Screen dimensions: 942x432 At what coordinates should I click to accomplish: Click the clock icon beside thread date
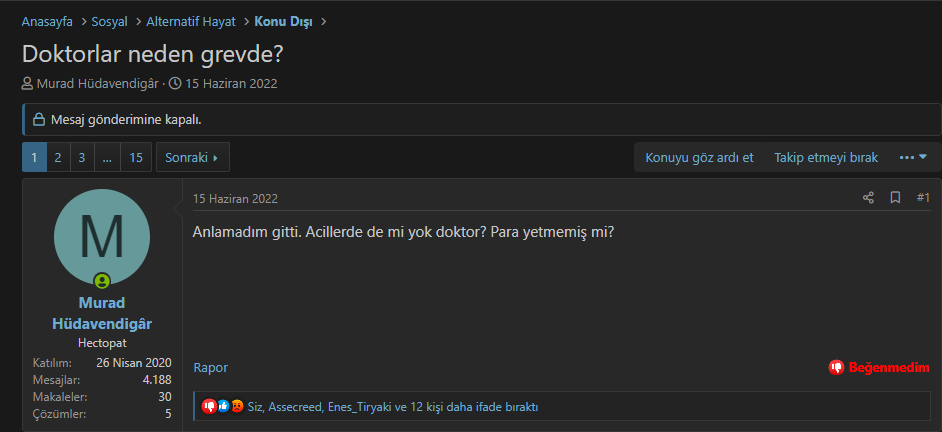coord(175,84)
